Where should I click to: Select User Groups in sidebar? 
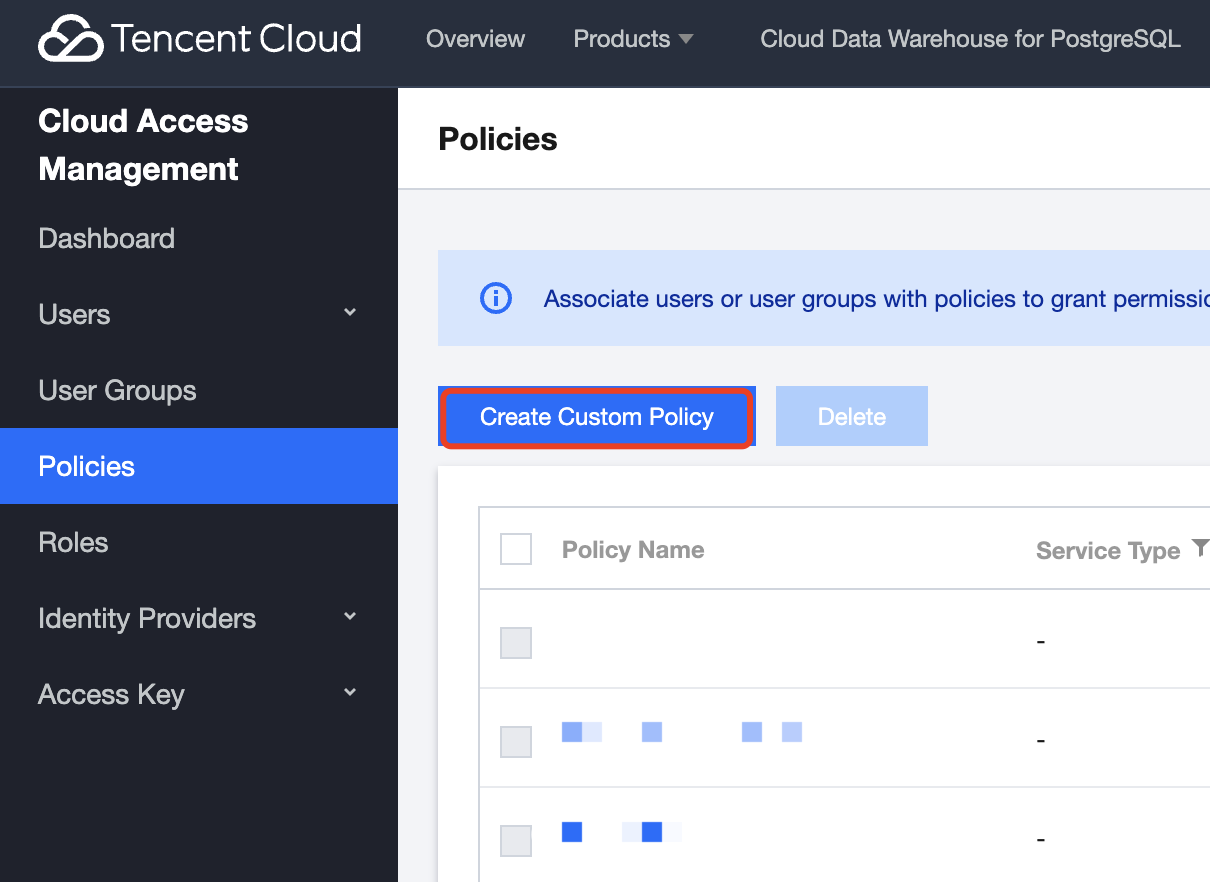pos(117,390)
